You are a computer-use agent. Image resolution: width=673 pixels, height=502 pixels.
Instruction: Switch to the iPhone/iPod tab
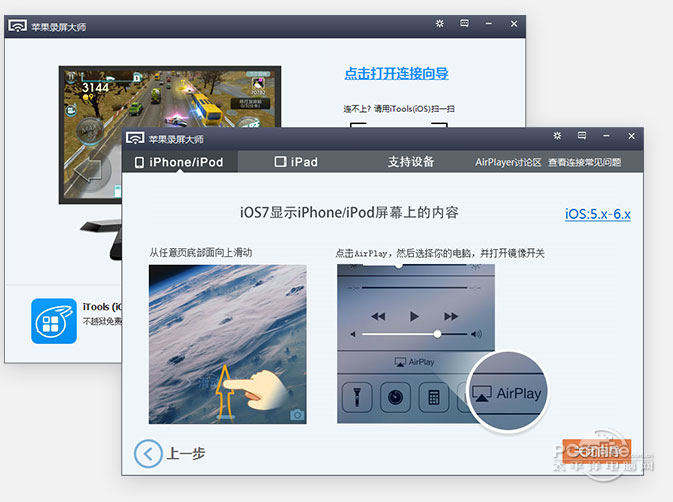click(x=179, y=162)
